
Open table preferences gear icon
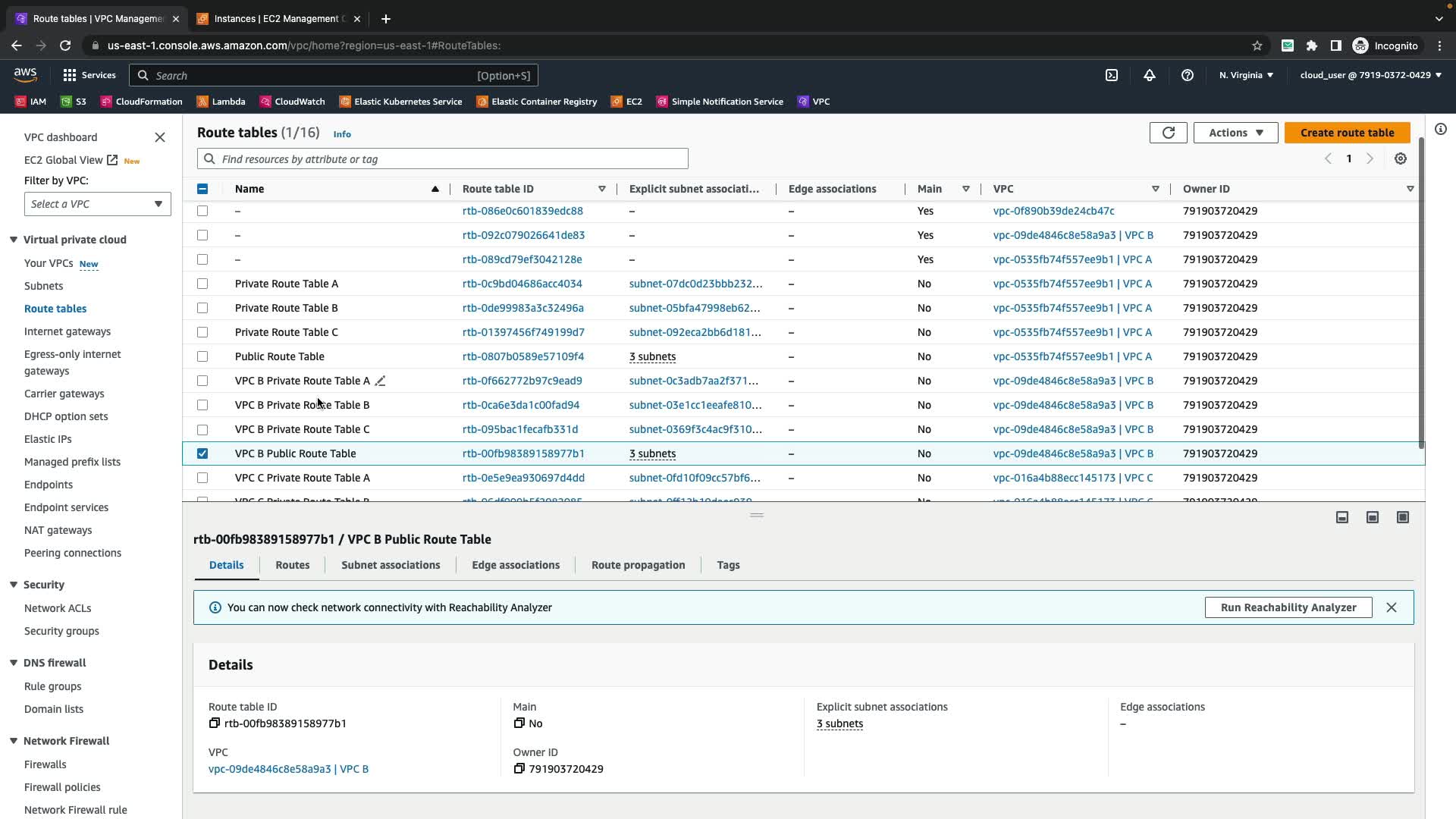1400,158
